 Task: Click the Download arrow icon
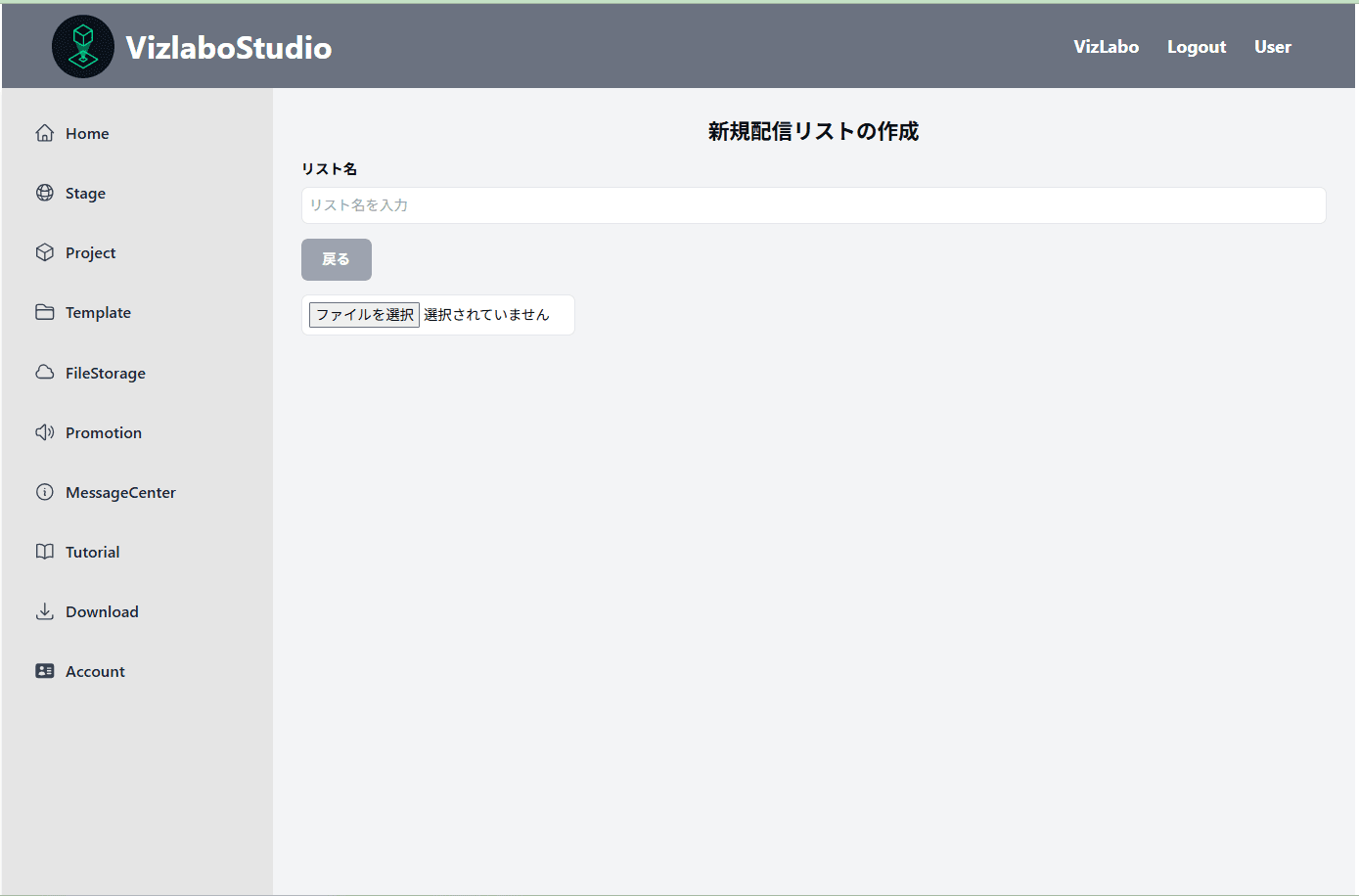click(x=45, y=611)
